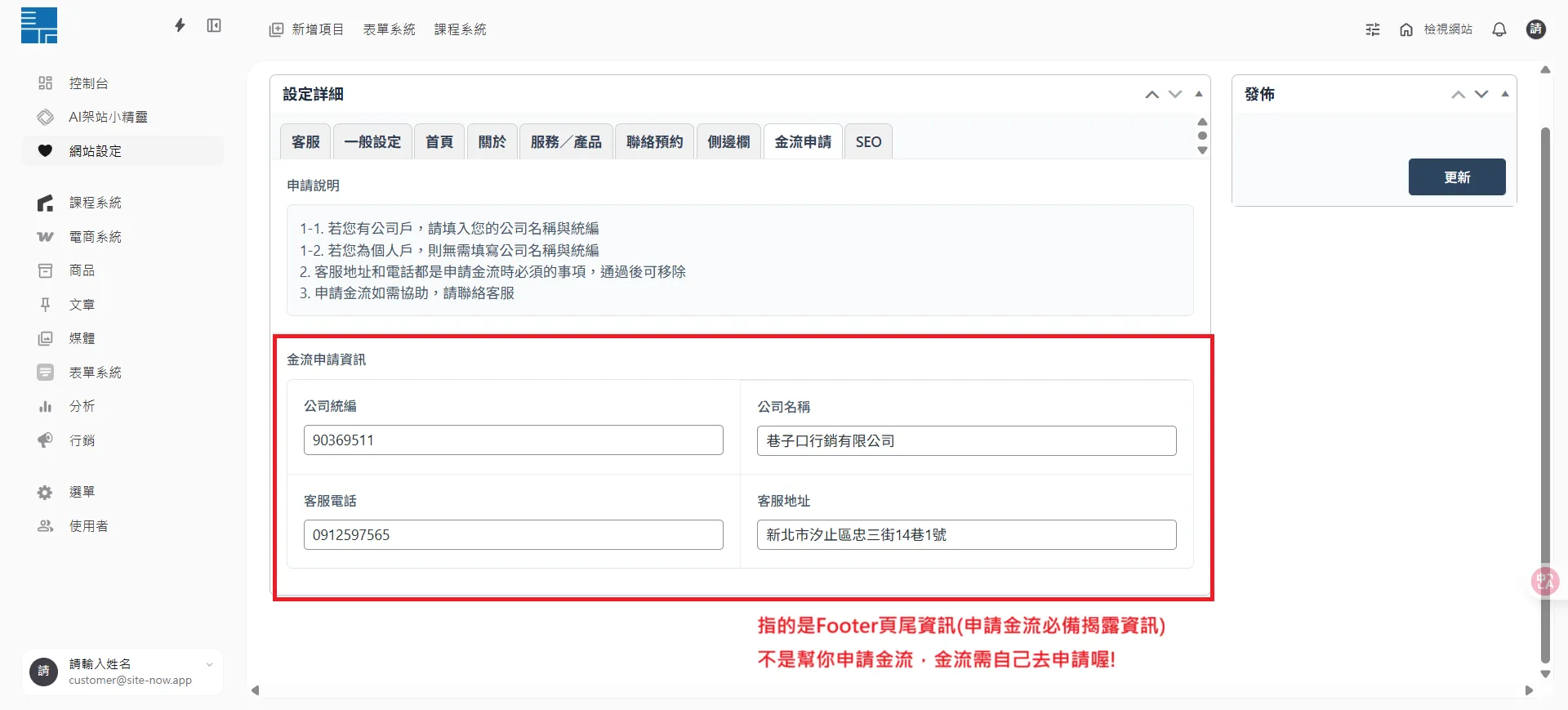Switch to the 一般設定 tab
Screen dimensions: 1568x710
pyautogui.click(x=372, y=142)
